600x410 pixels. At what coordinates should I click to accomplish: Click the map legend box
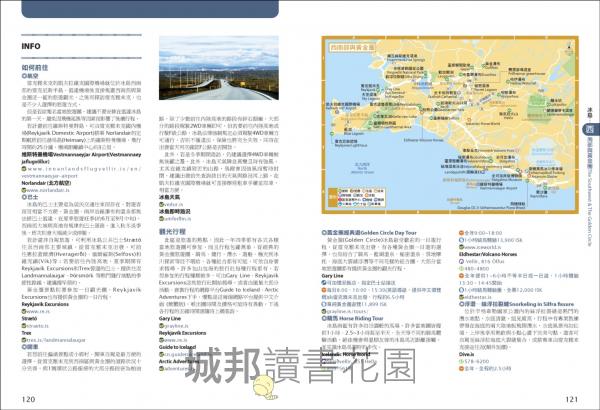[x=357, y=197]
